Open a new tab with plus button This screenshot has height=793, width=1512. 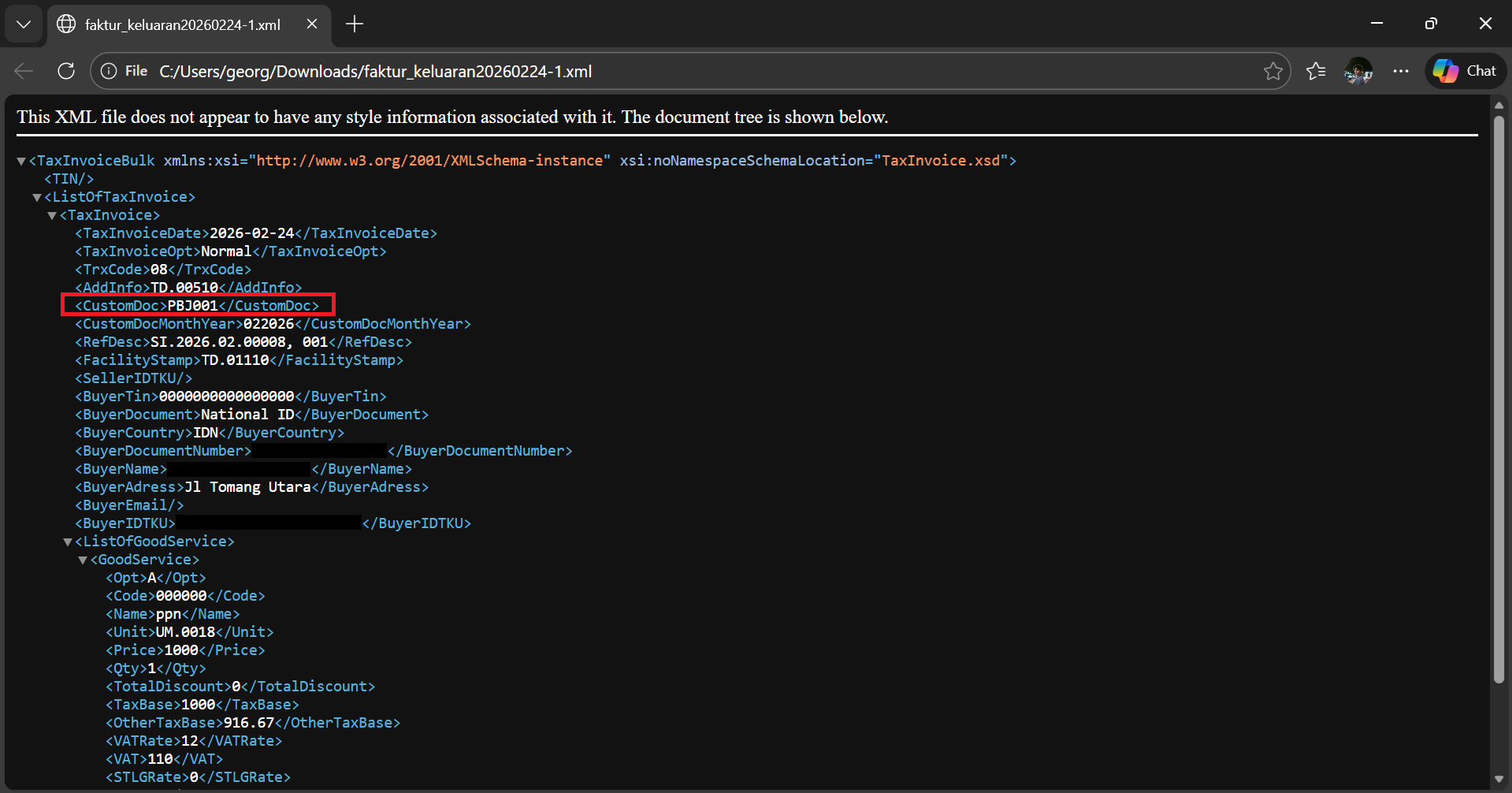click(355, 24)
